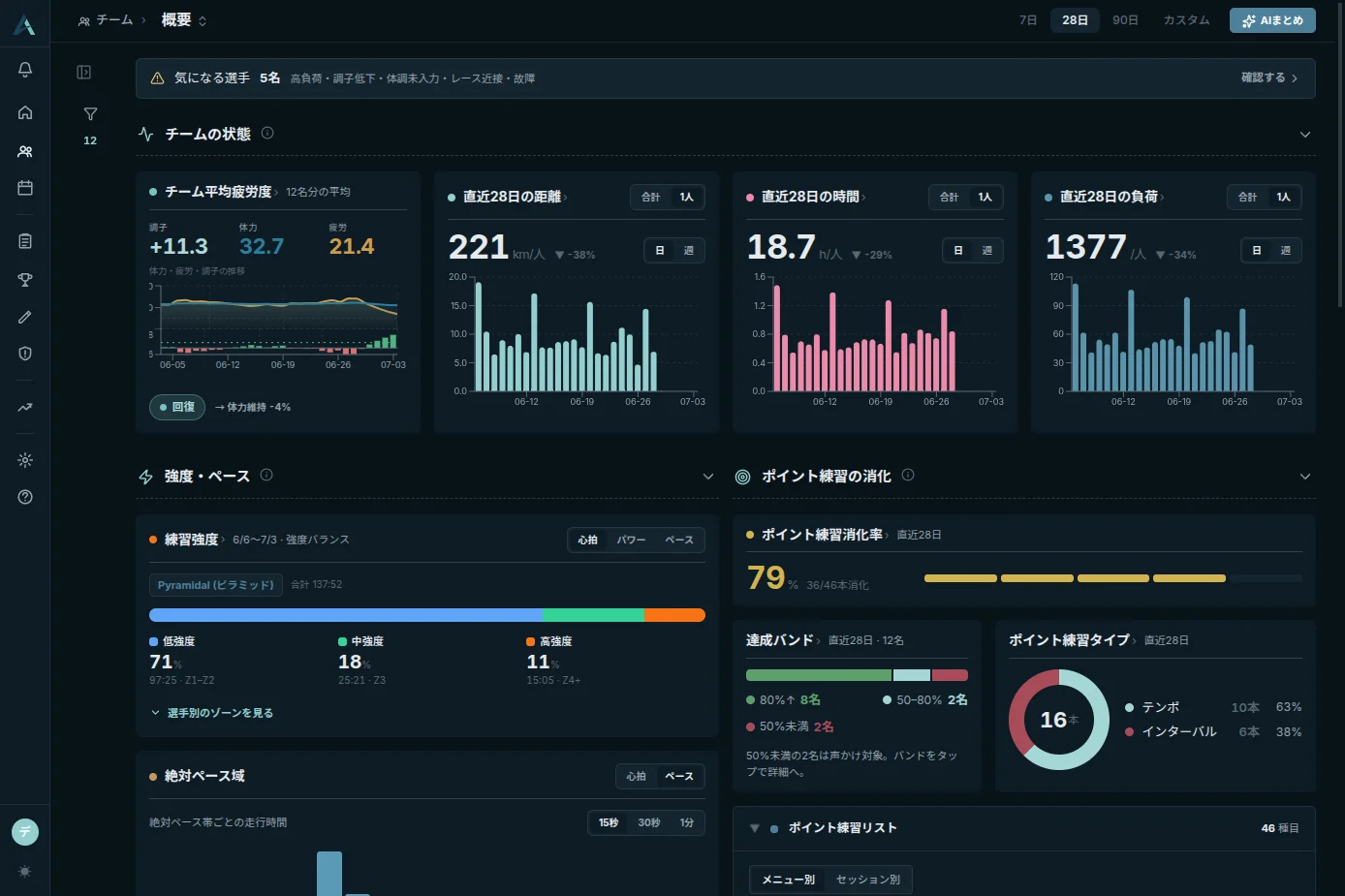
Task: Open trophy icon in sidebar
Action: click(25, 280)
